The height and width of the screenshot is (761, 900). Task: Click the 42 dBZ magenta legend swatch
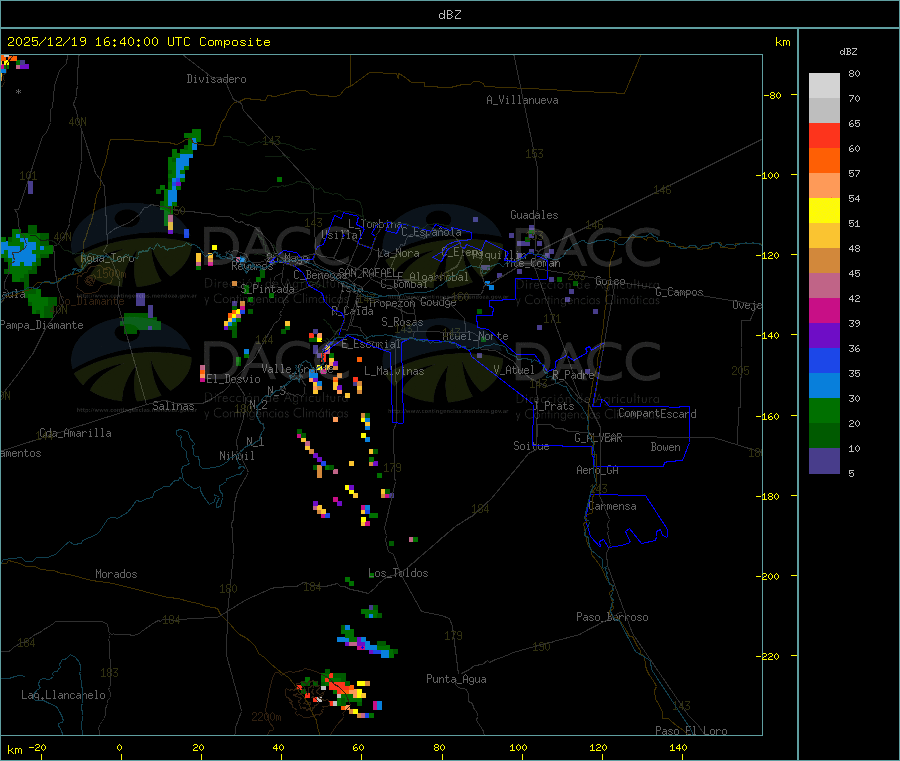[x=824, y=310]
